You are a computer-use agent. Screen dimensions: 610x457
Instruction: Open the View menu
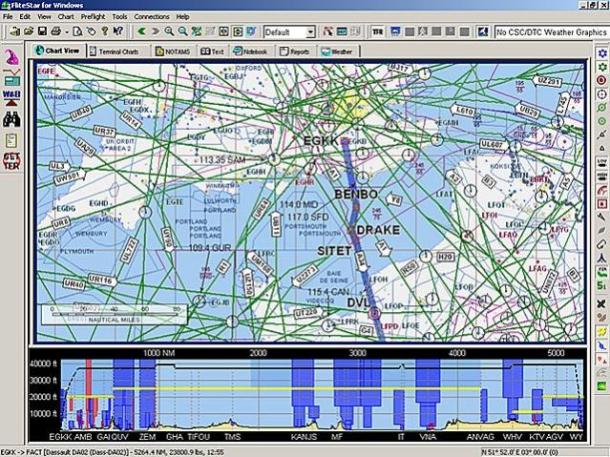44,17
